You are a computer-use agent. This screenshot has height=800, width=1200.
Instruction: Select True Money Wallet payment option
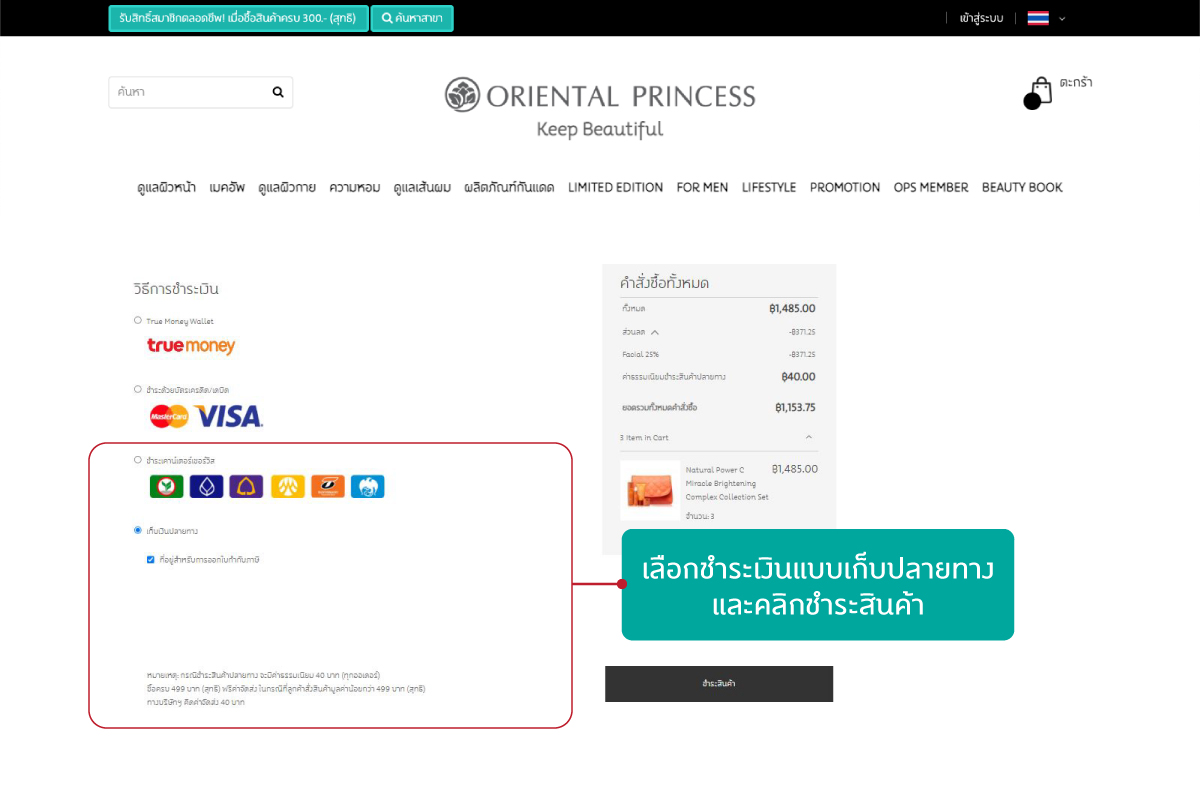pos(138,320)
